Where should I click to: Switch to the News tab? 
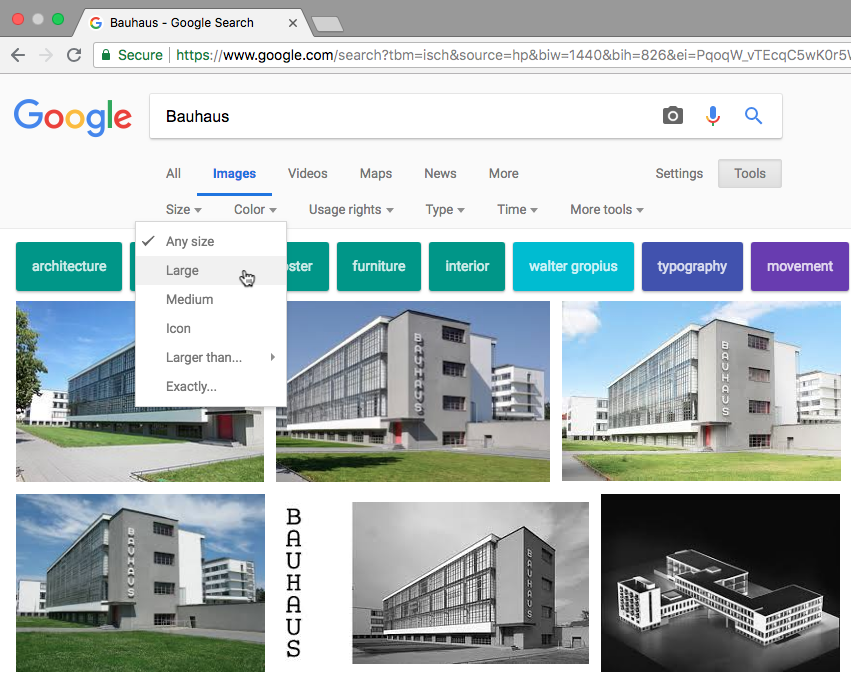pyautogui.click(x=440, y=173)
